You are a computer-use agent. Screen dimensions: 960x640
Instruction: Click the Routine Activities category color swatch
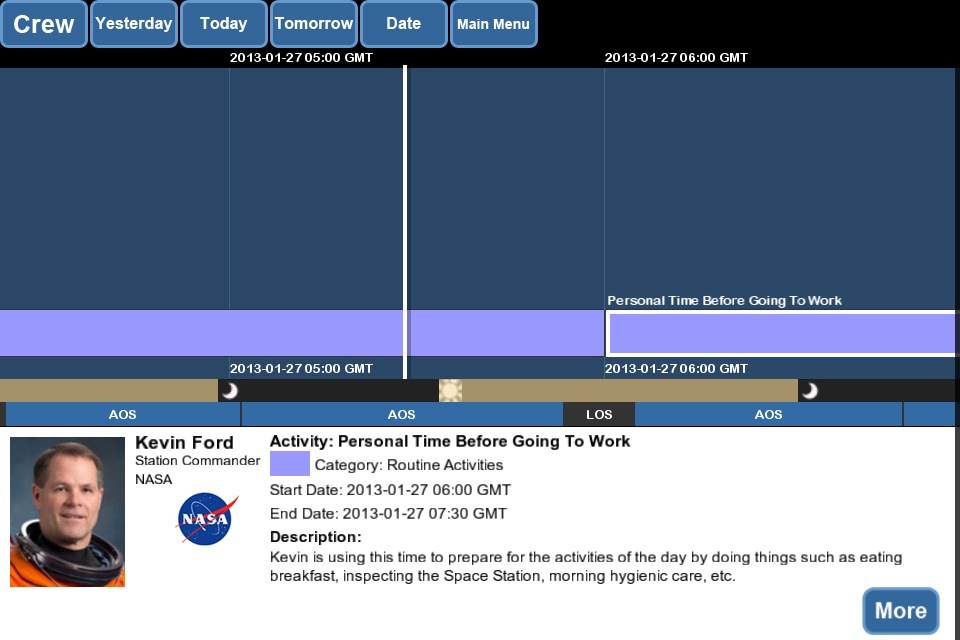coord(290,464)
